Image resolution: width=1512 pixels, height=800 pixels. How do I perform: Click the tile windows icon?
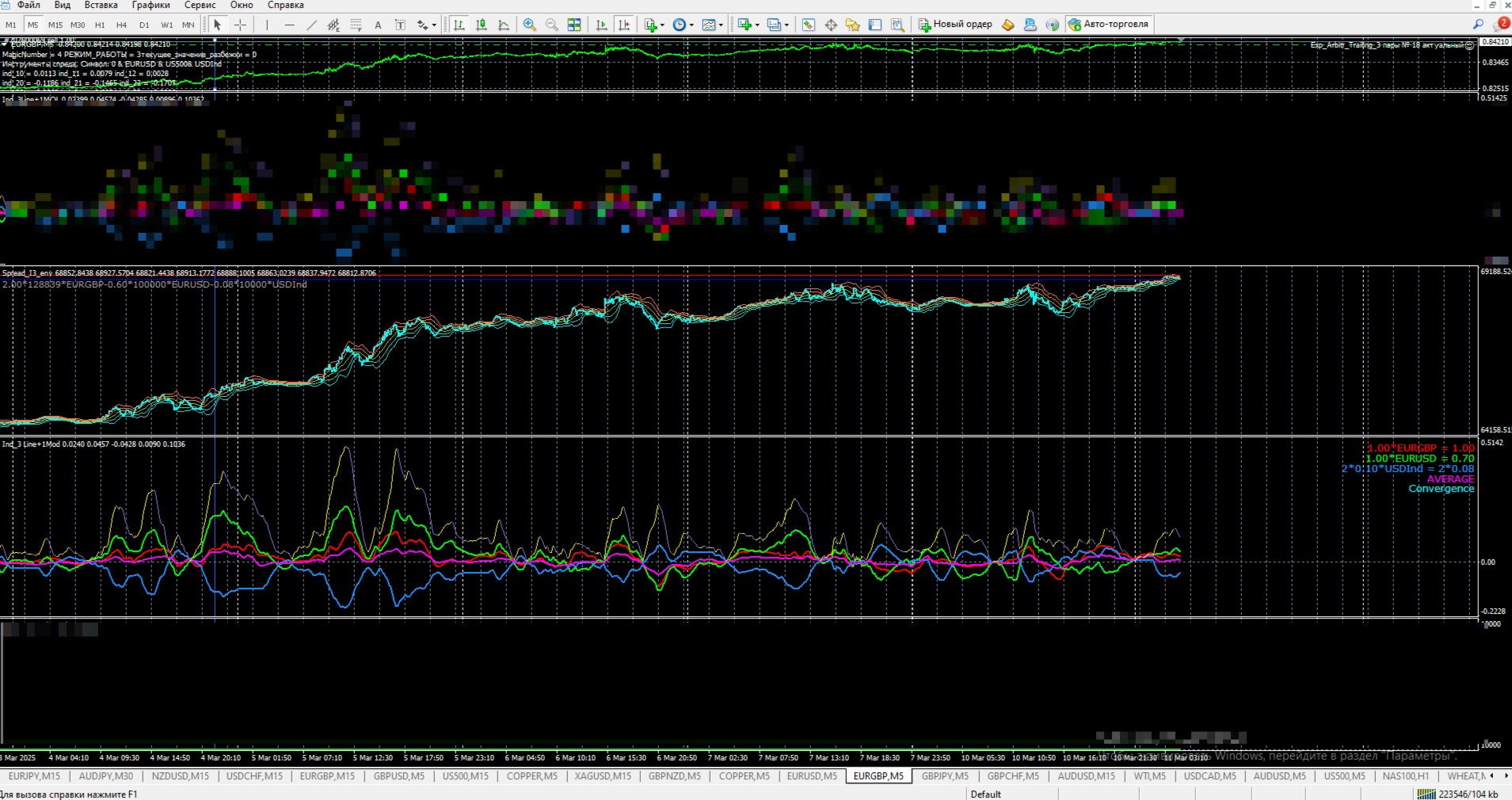[x=574, y=25]
